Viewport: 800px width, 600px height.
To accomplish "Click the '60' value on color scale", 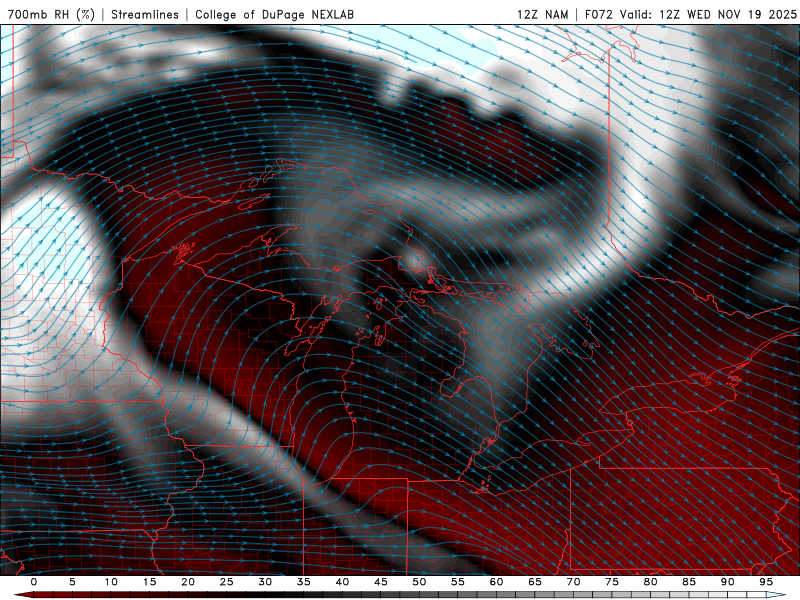I will (496, 582).
